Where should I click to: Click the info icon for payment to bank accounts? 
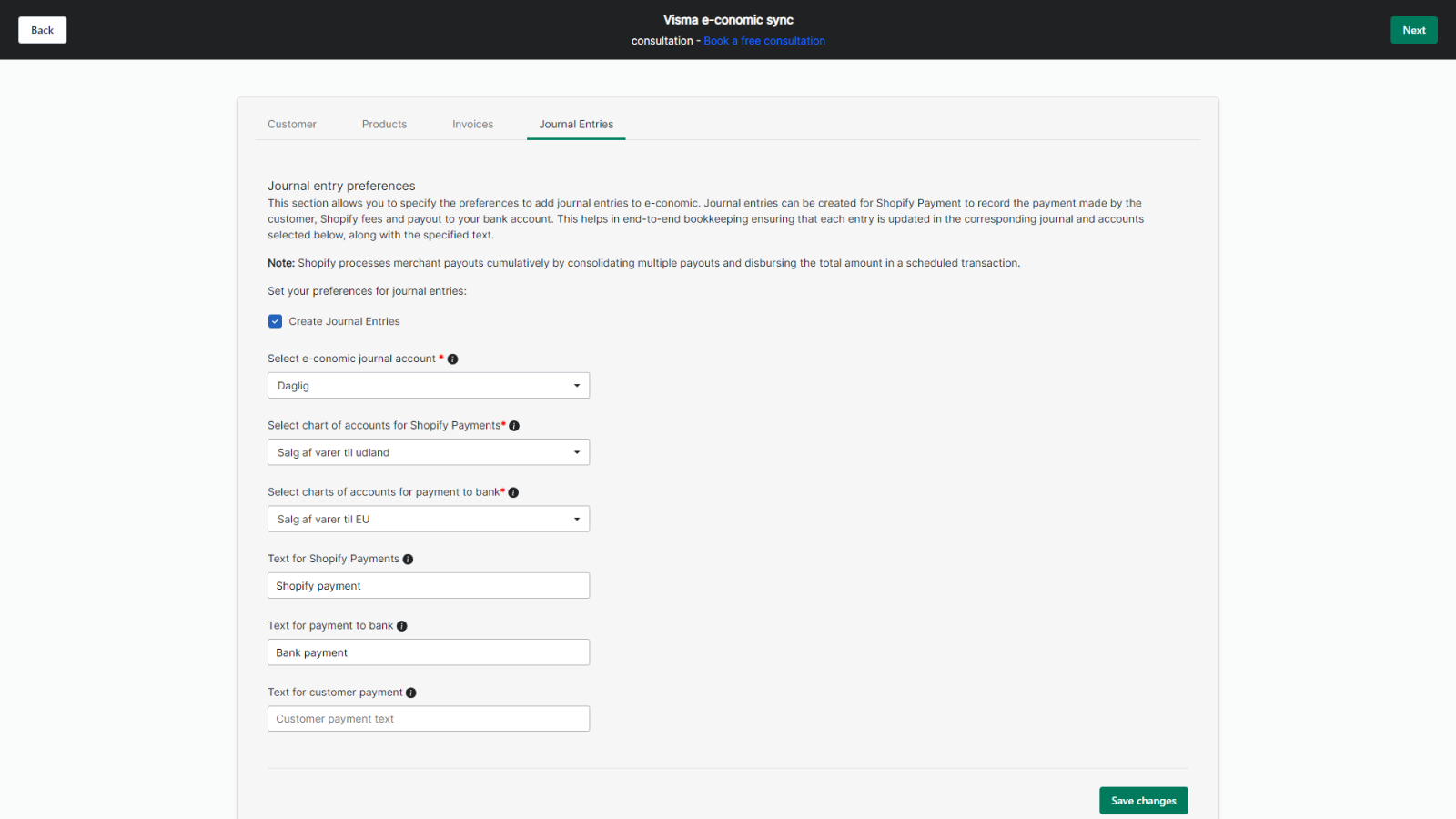click(513, 491)
